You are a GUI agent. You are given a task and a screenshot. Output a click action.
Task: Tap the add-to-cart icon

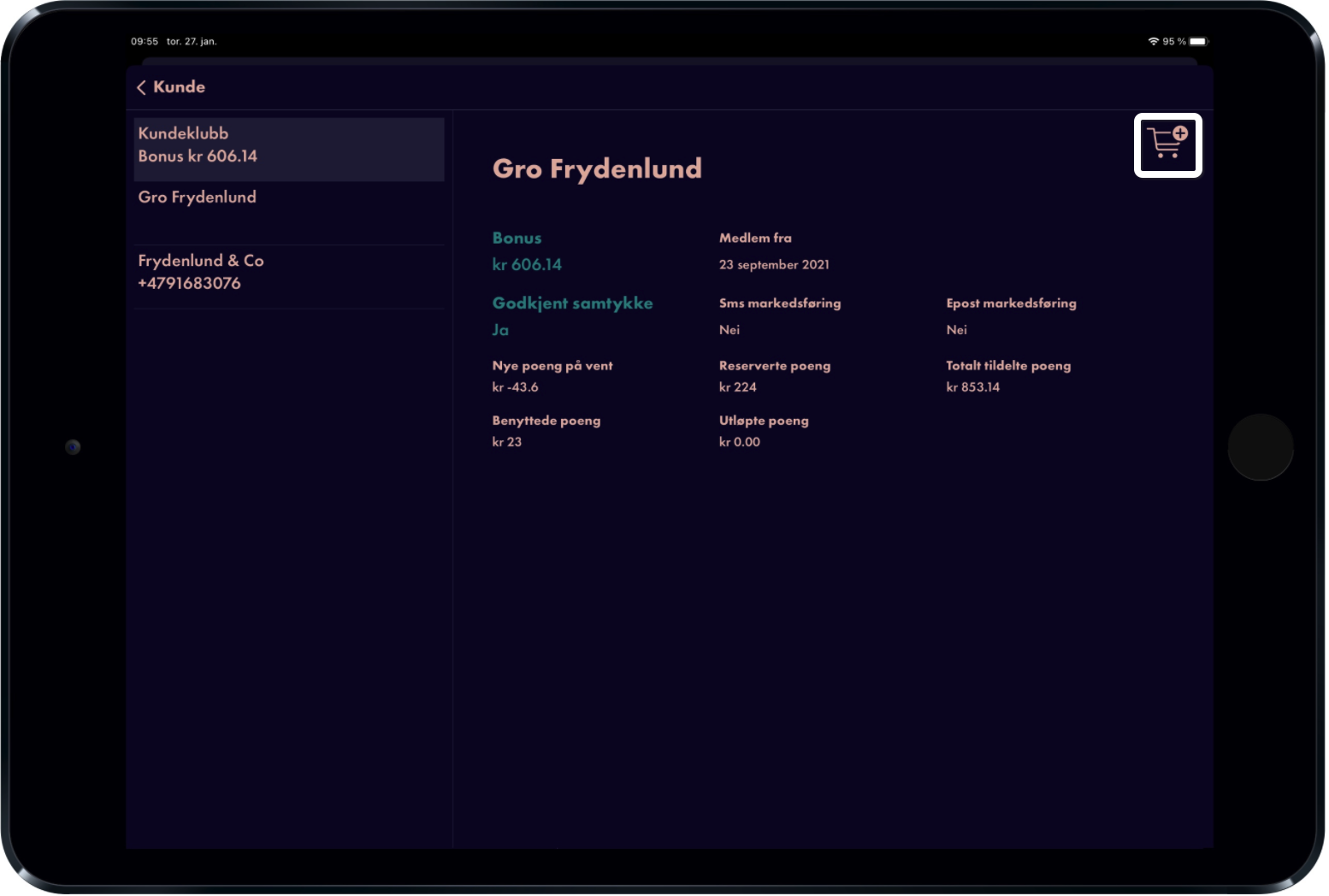tap(1170, 145)
